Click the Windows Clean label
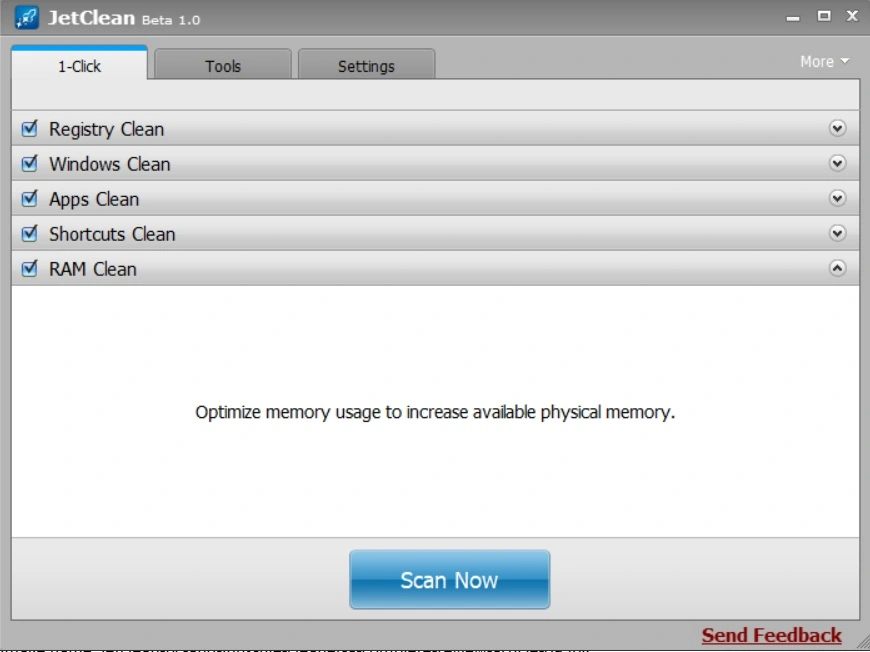Viewport: 870px width, 652px height. click(110, 164)
